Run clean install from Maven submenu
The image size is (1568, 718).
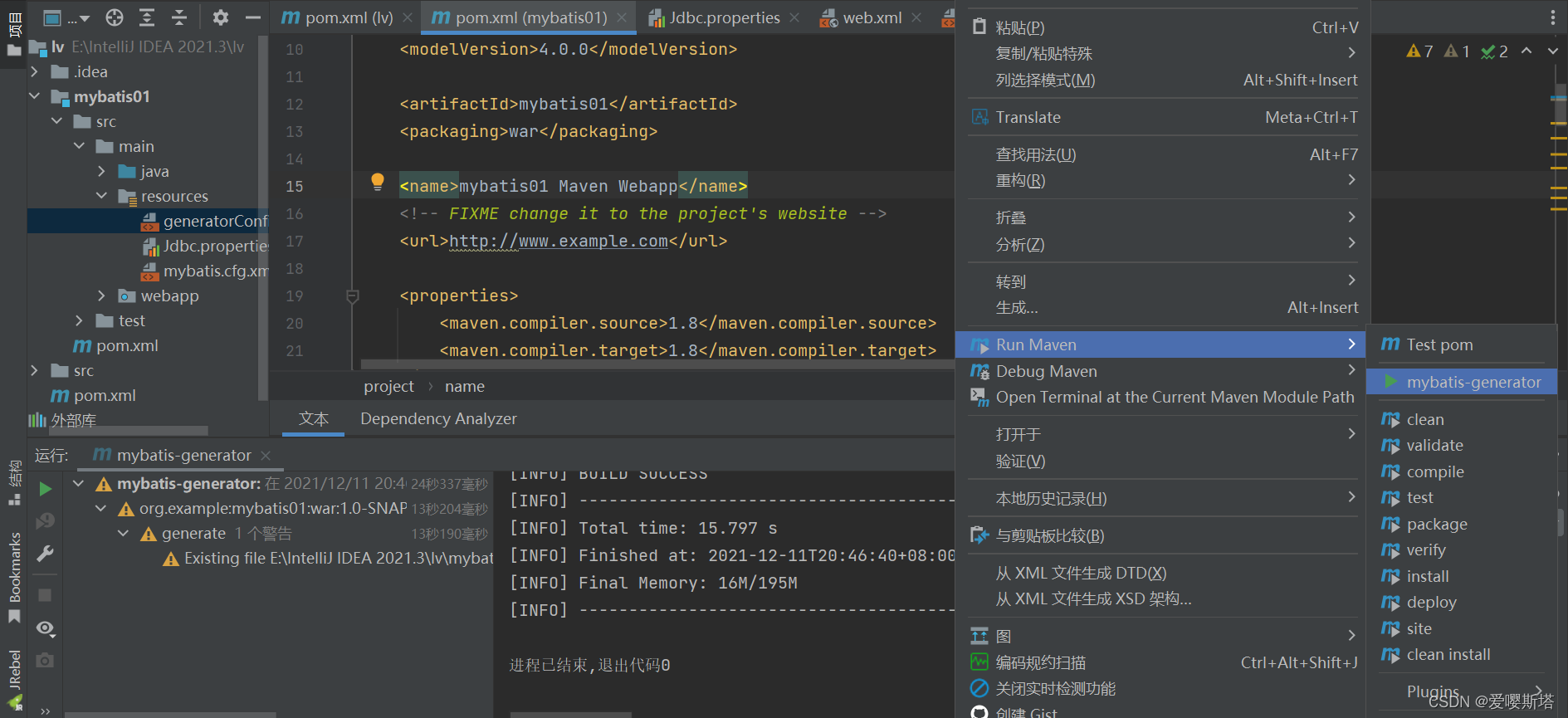click(1463, 654)
